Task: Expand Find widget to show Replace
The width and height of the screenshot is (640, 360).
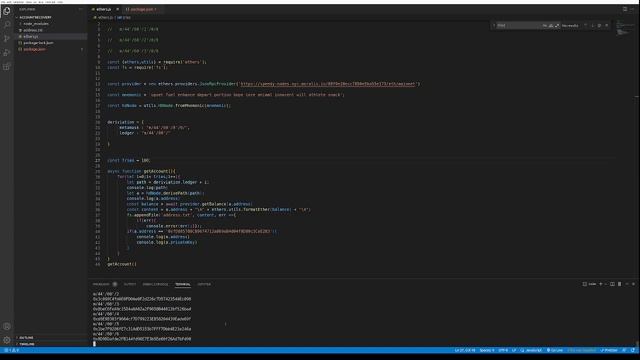Action: [x=494, y=25]
